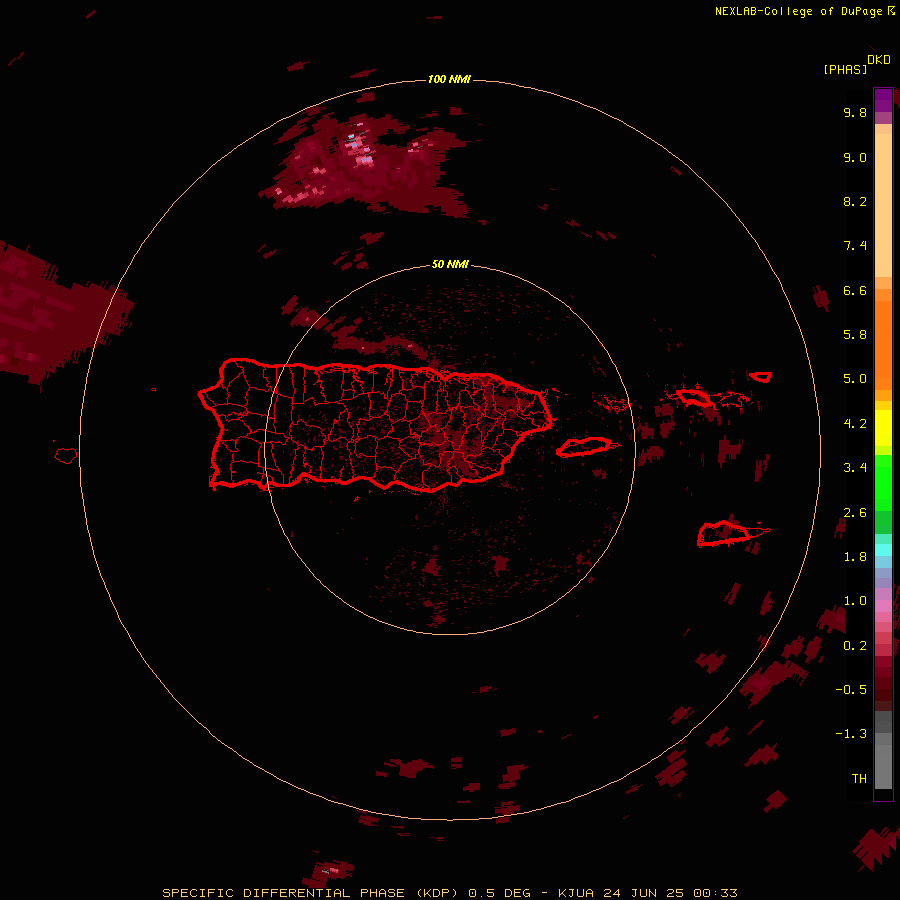Image resolution: width=900 pixels, height=900 pixels.
Task: Choose the 2.6 legend value
Action: pyautogui.click(x=855, y=513)
